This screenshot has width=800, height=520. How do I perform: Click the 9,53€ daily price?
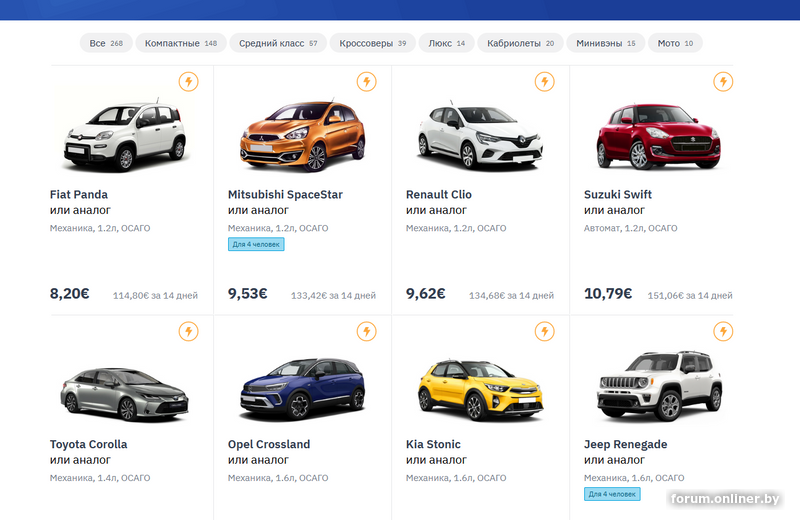click(x=247, y=293)
